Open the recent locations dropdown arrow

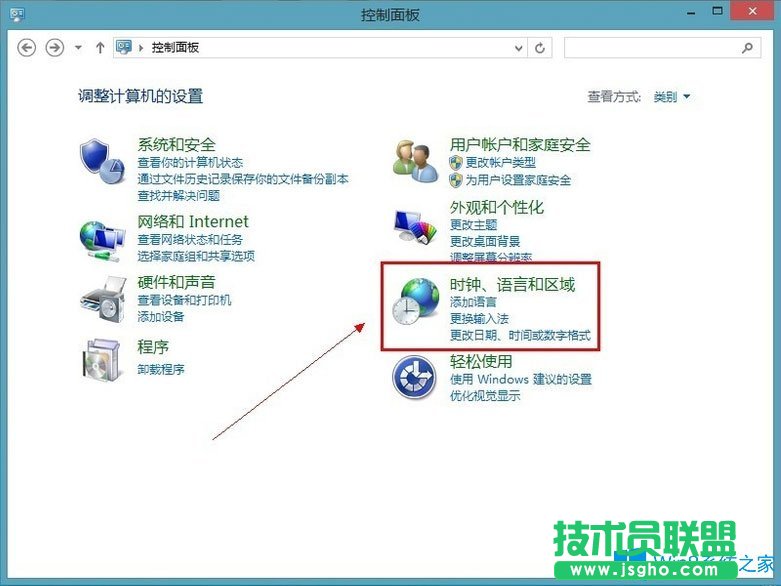click(x=78, y=48)
